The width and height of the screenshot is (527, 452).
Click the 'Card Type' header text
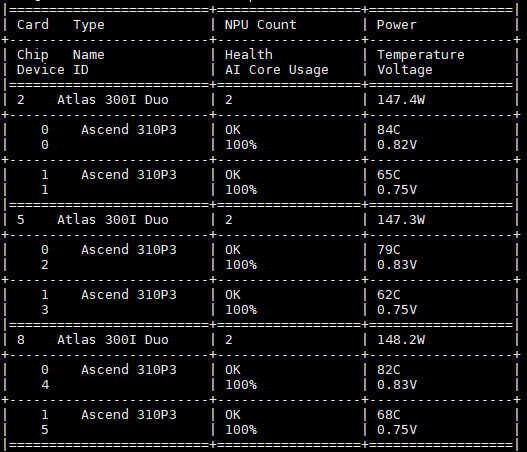tap(61, 25)
